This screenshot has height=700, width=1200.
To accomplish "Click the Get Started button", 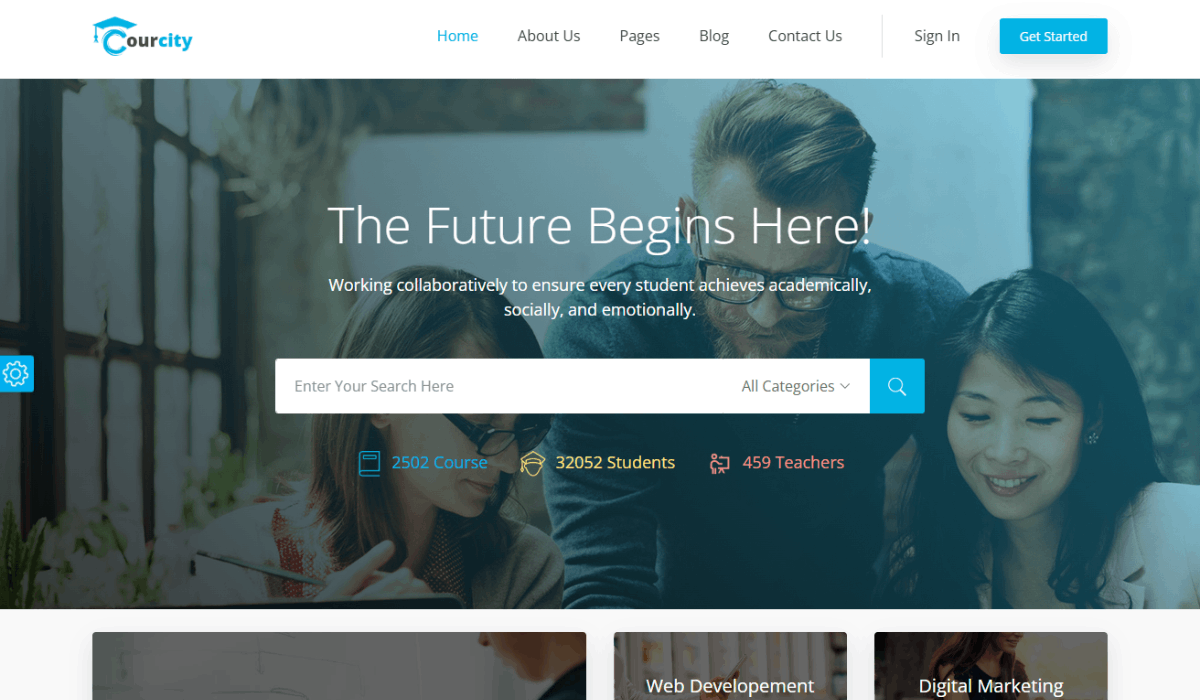I will (1053, 36).
